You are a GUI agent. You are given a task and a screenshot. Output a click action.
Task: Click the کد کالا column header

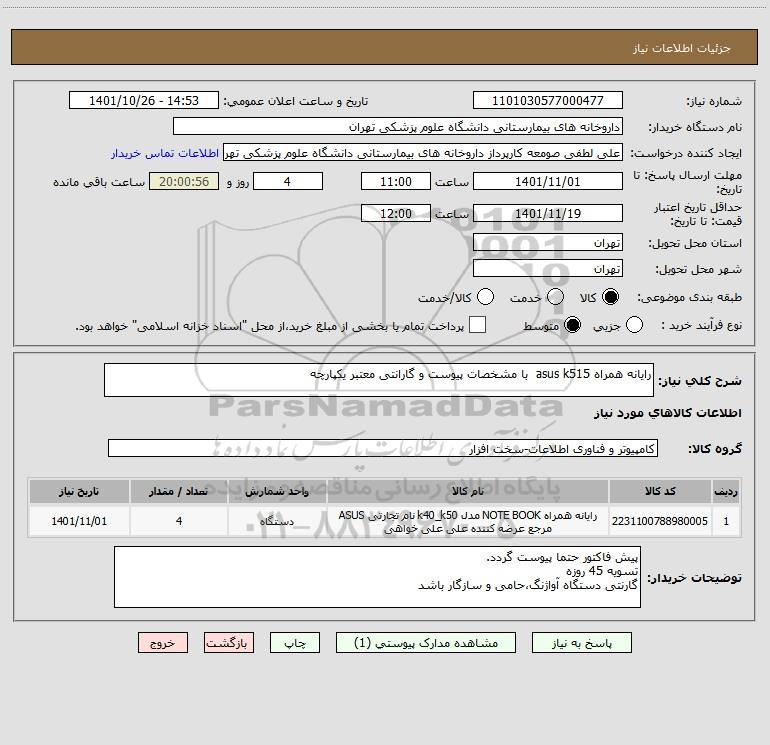point(660,491)
